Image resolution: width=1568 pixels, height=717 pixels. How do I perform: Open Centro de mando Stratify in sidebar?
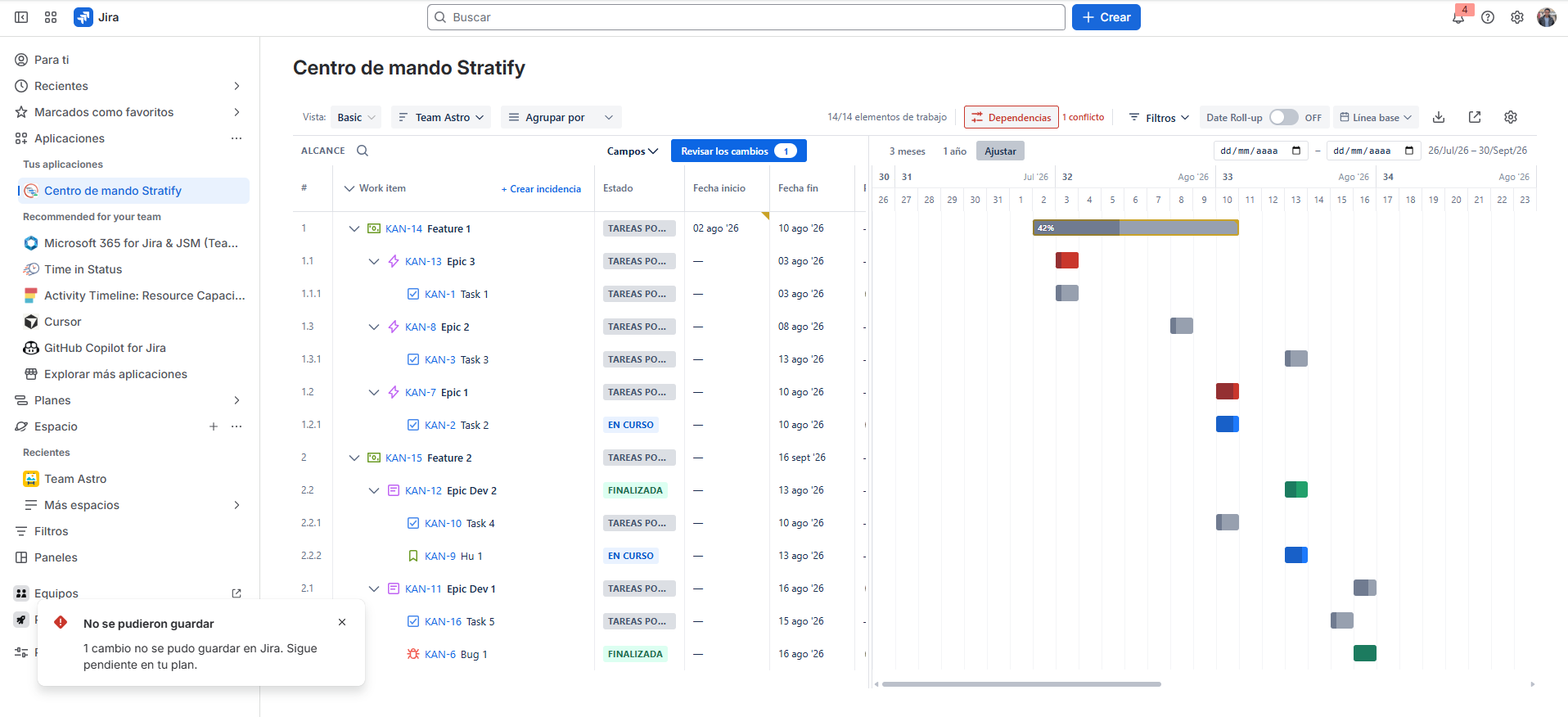click(133, 191)
